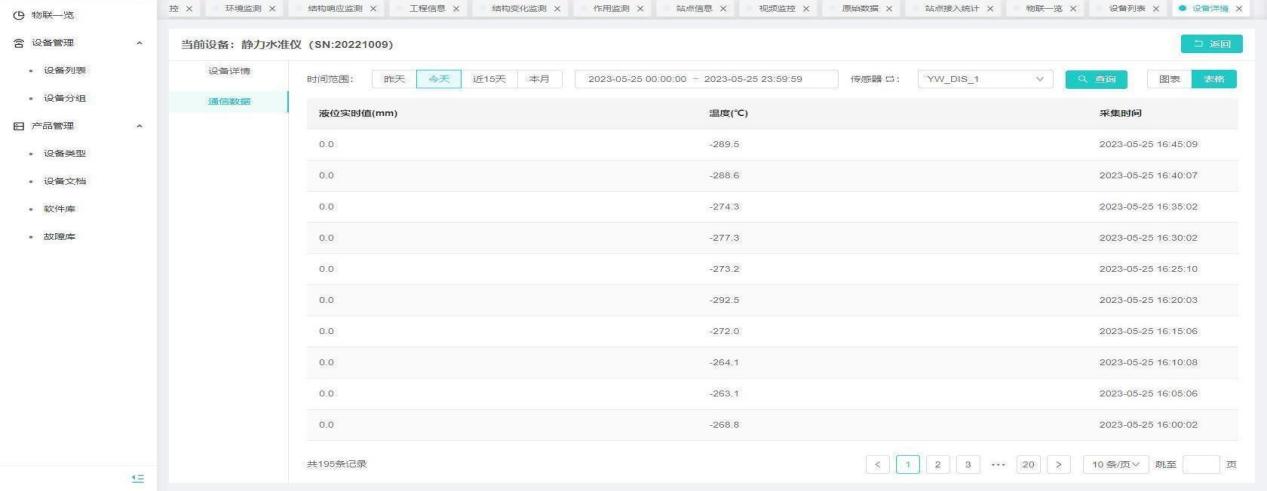This screenshot has width=1267, height=491.
Task: Select the 昨天 time range option
Action: 394,79
